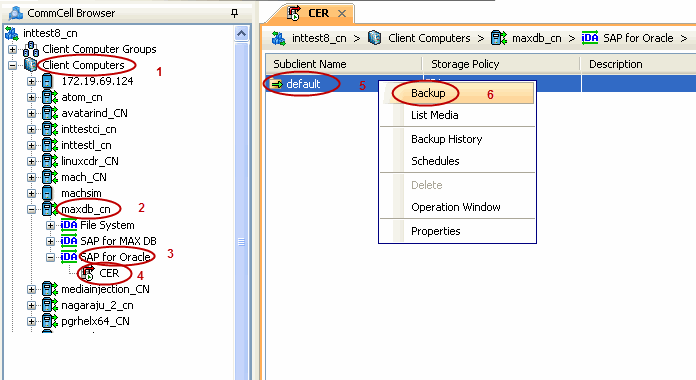Select linuxcdr_CN in the tree
Viewport: 696px width, 380px height.
[90, 161]
